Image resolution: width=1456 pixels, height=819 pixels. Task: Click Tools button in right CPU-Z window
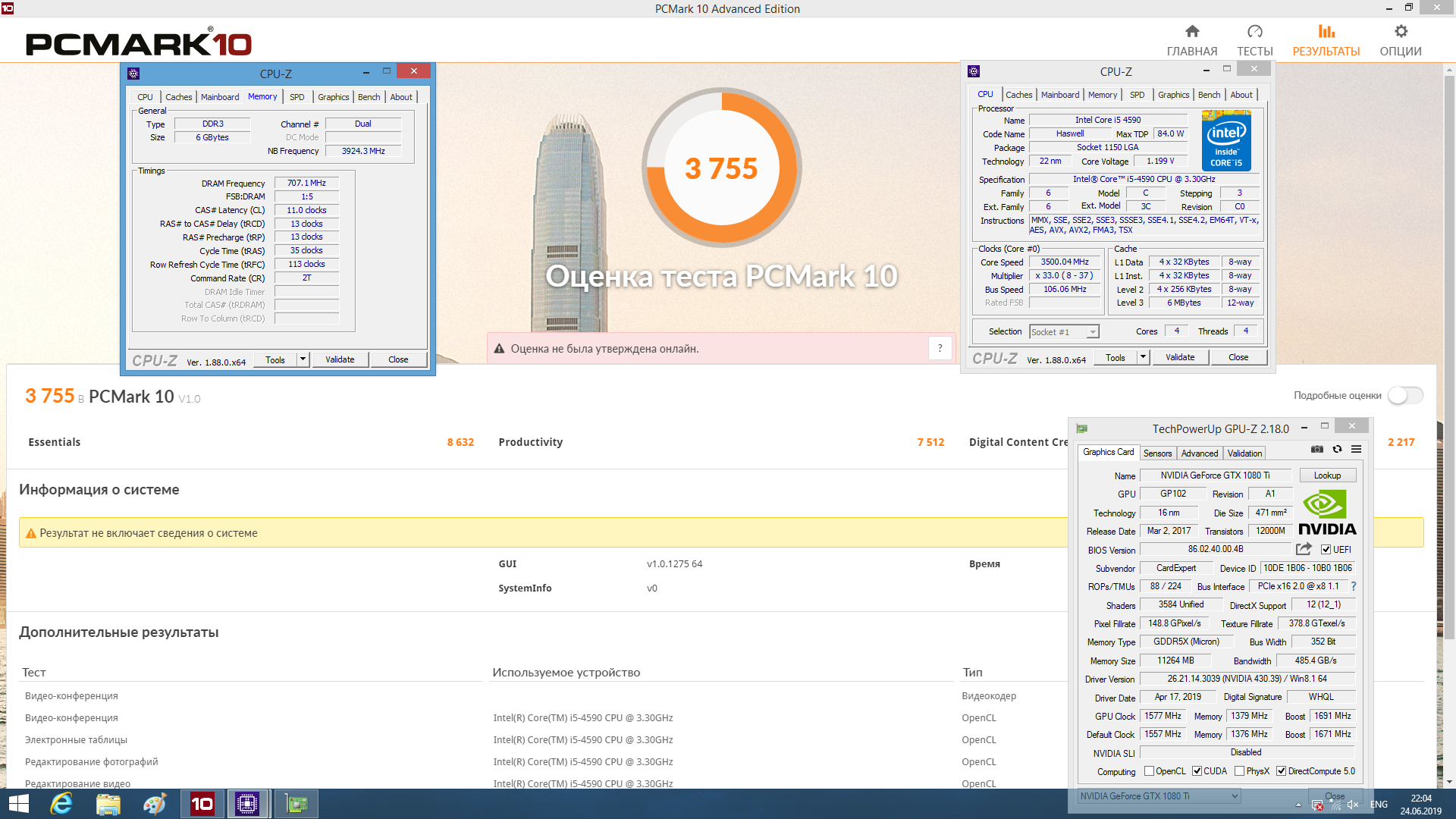click(1116, 357)
